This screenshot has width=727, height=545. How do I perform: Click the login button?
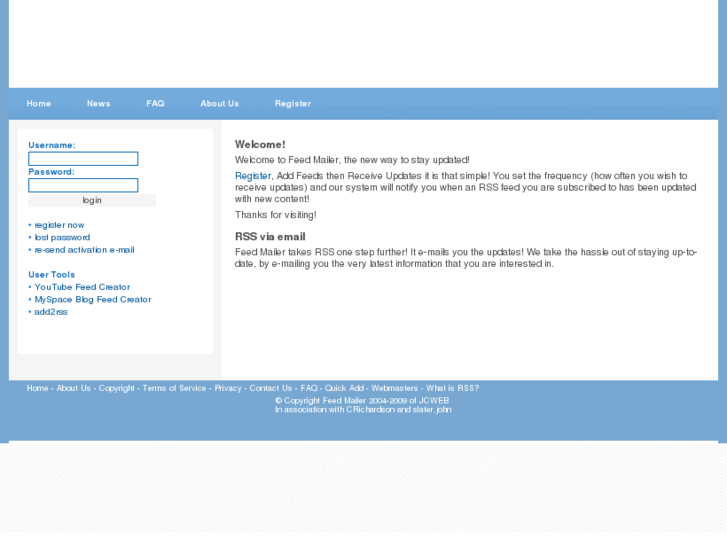pos(92,200)
